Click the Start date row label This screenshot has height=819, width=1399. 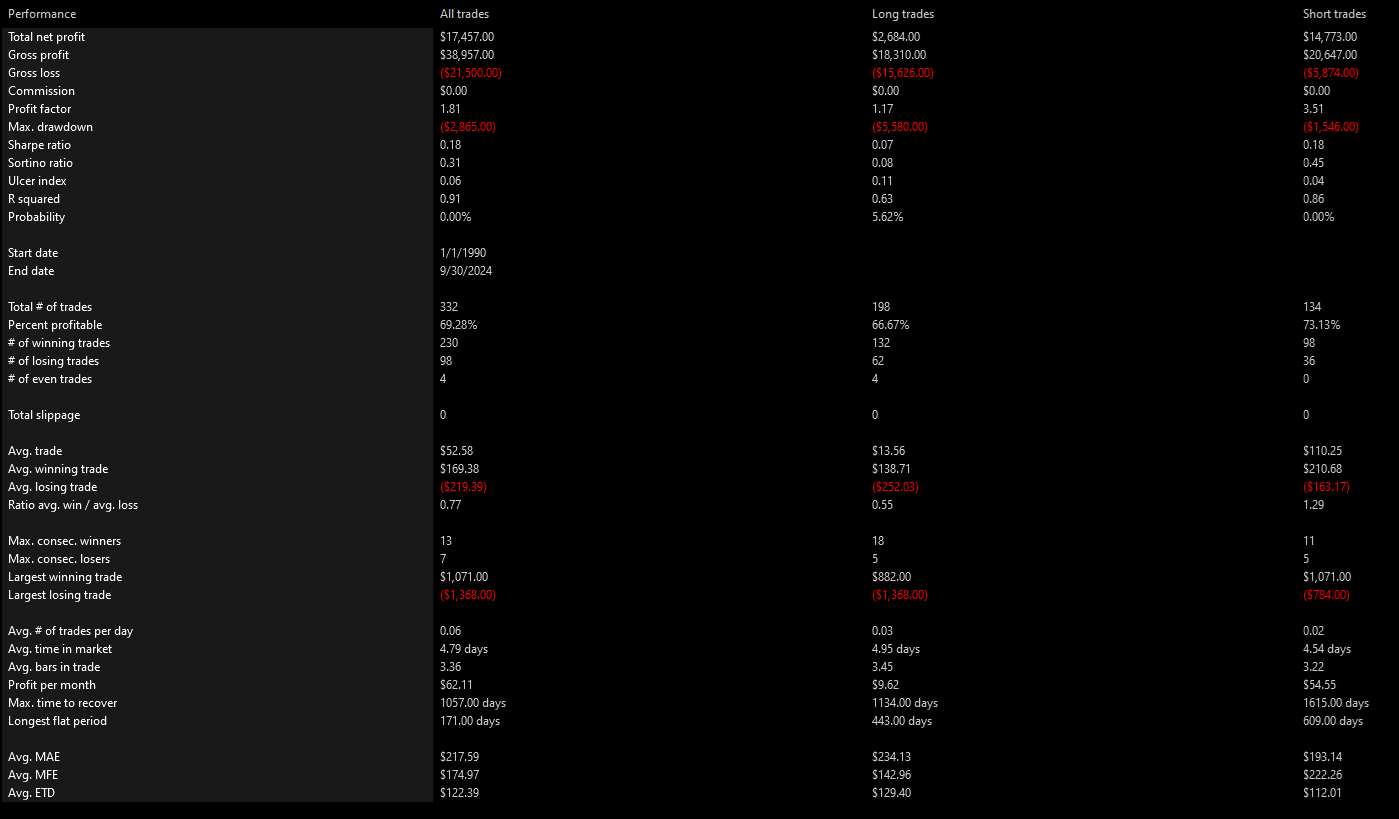click(x=31, y=253)
